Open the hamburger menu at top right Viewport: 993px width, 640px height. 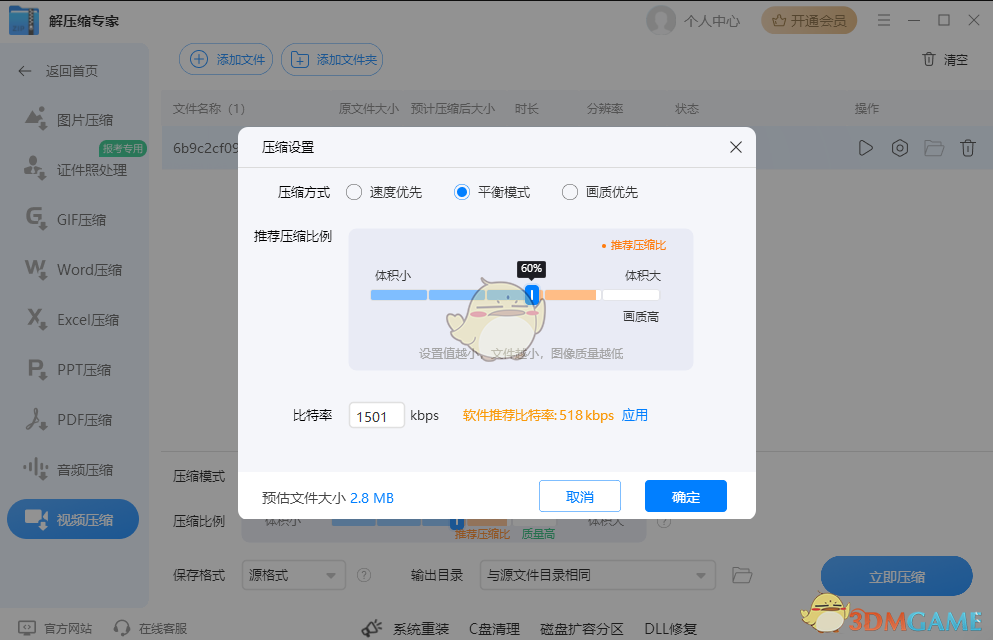(884, 19)
